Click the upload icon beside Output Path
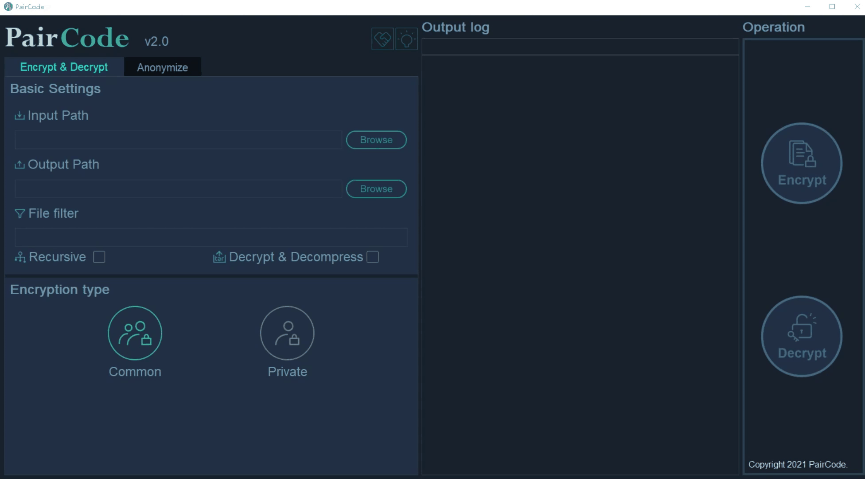The width and height of the screenshot is (865, 479). coord(19,164)
